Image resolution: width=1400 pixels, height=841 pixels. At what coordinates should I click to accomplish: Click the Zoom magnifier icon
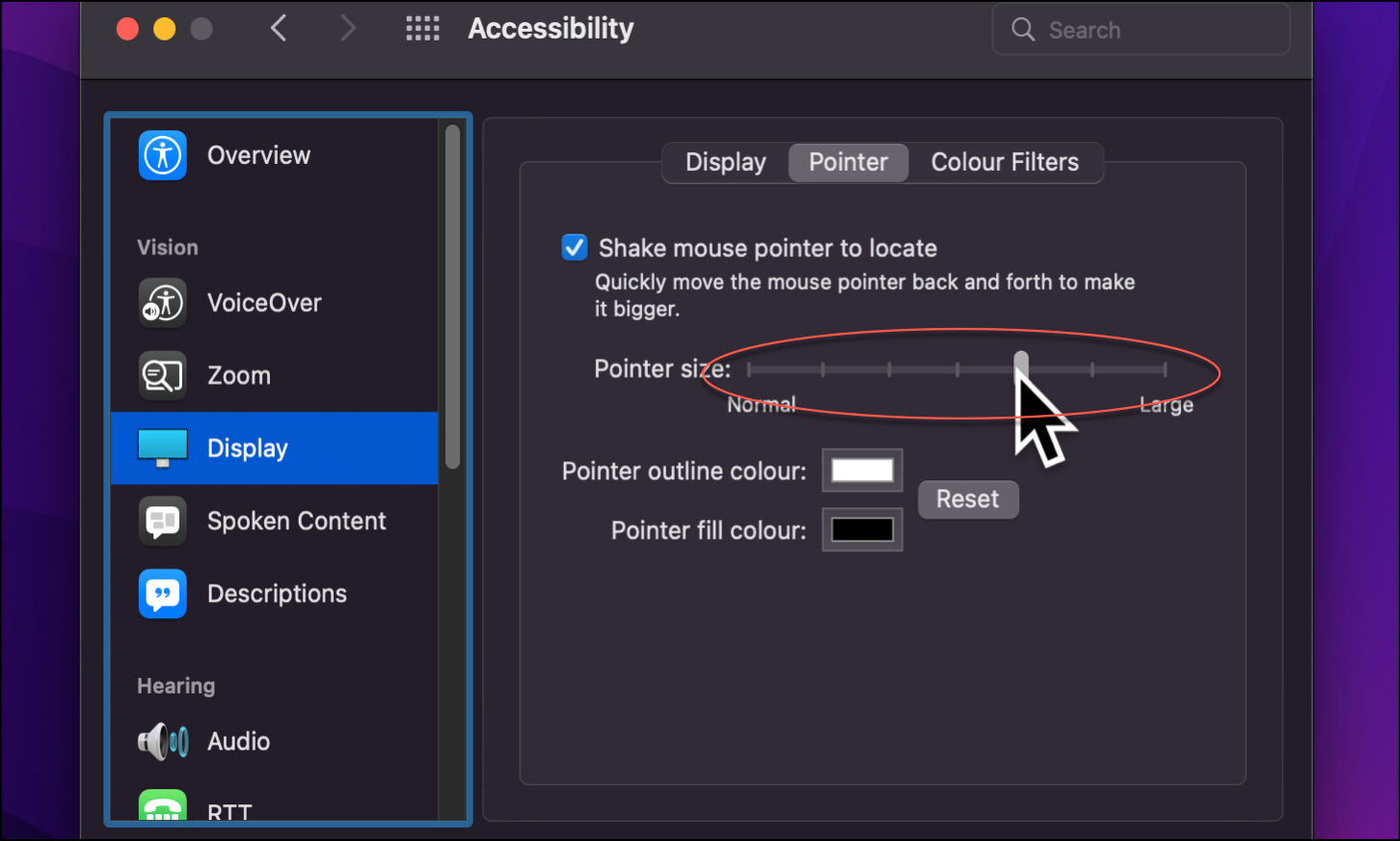click(162, 375)
